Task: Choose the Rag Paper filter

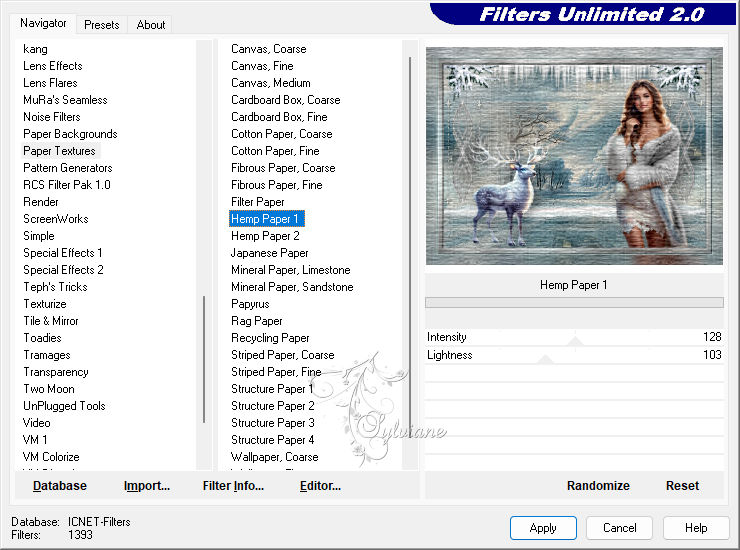Action: (x=257, y=321)
